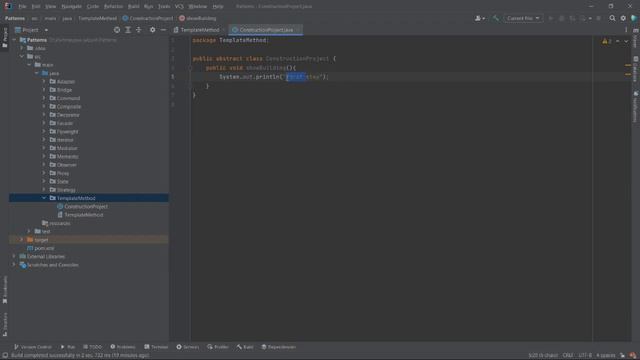Screen dimensions: 640x360
Task: Click CRLF line separator in status bar
Action: (568, 356)
